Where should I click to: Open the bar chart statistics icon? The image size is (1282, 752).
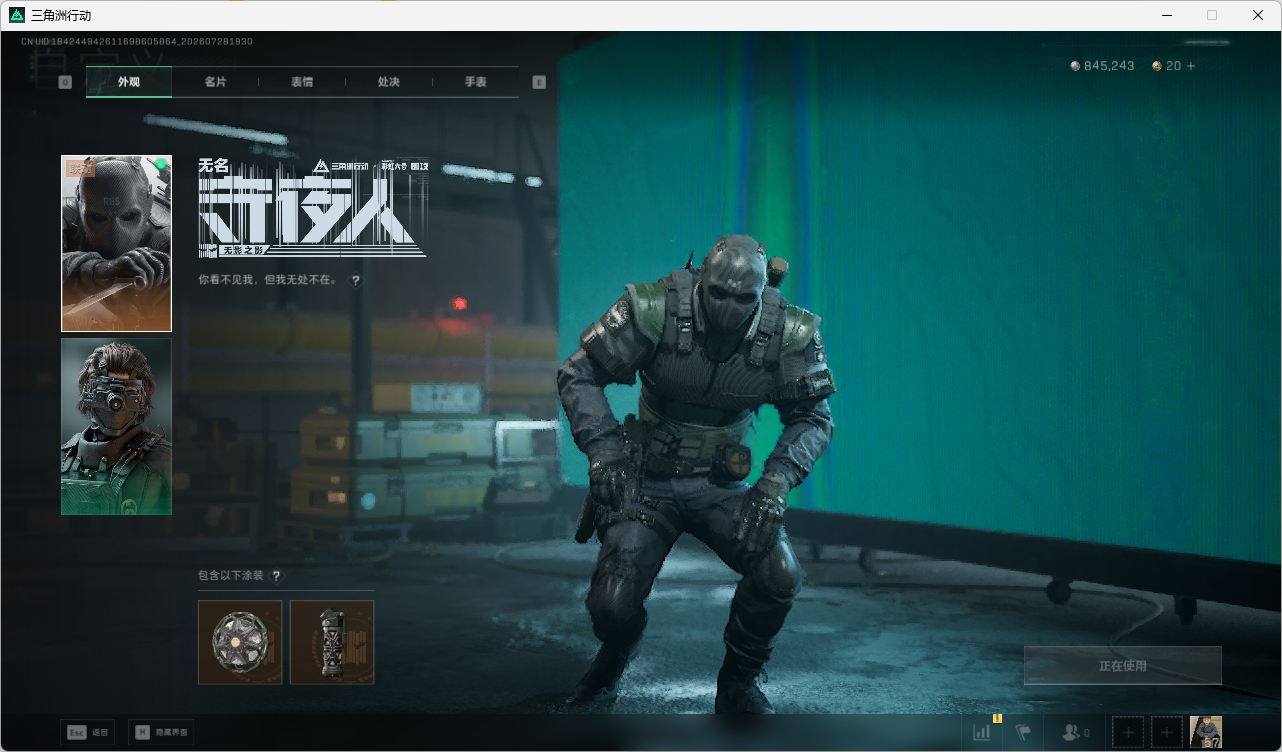982,733
